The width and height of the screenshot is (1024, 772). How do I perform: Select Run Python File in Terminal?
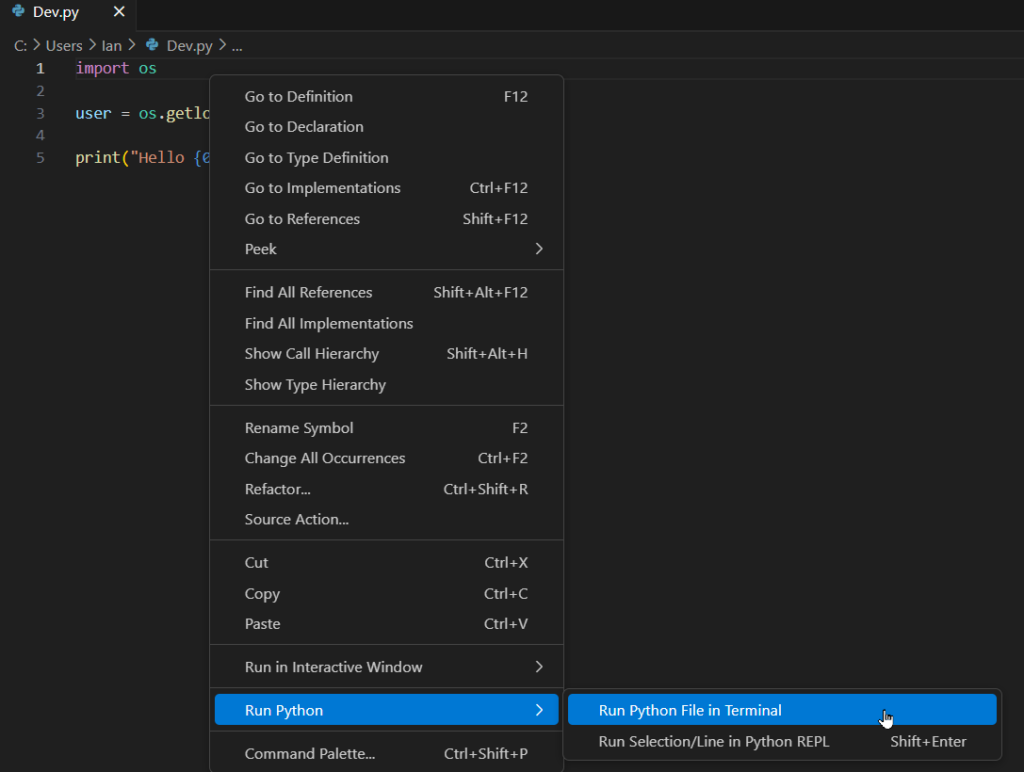tap(690, 711)
